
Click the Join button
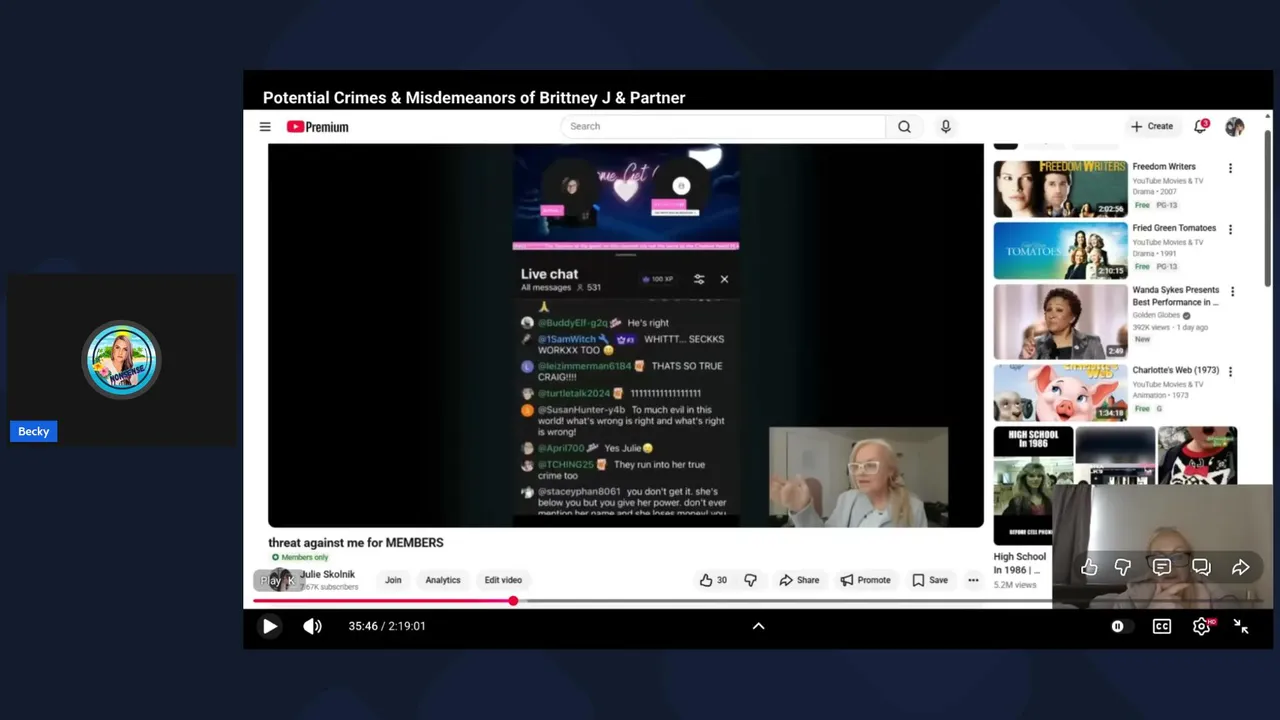click(393, 580)
